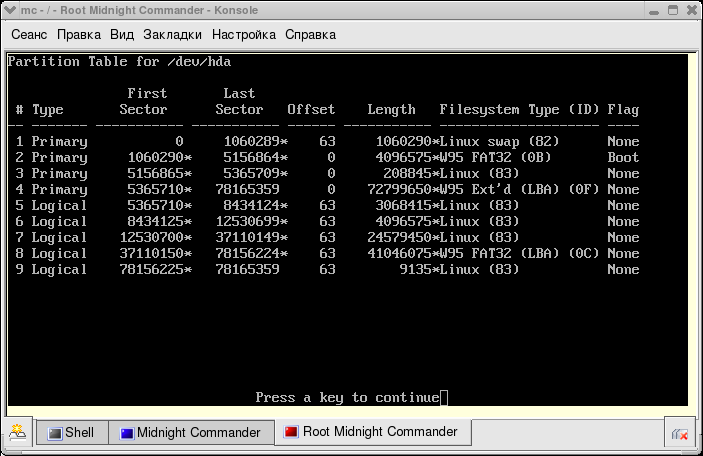Click last sector value 12530699
This screenshot has height=456, width=703.
(x=247, y=221)
